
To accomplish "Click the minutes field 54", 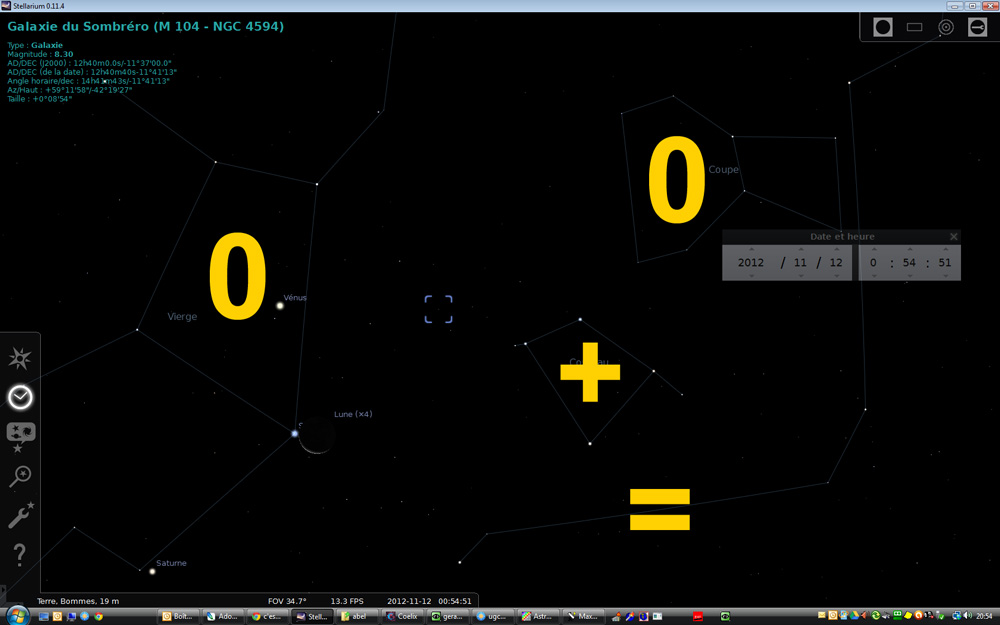I will tap(909, 263).
